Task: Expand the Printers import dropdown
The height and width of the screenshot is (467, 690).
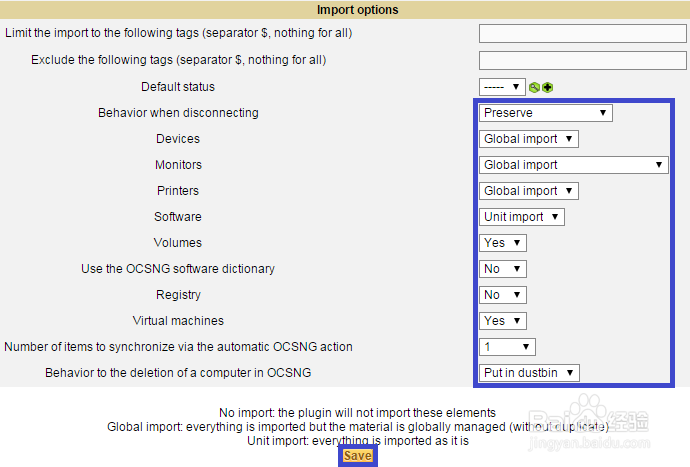Action: coord(528,191)
